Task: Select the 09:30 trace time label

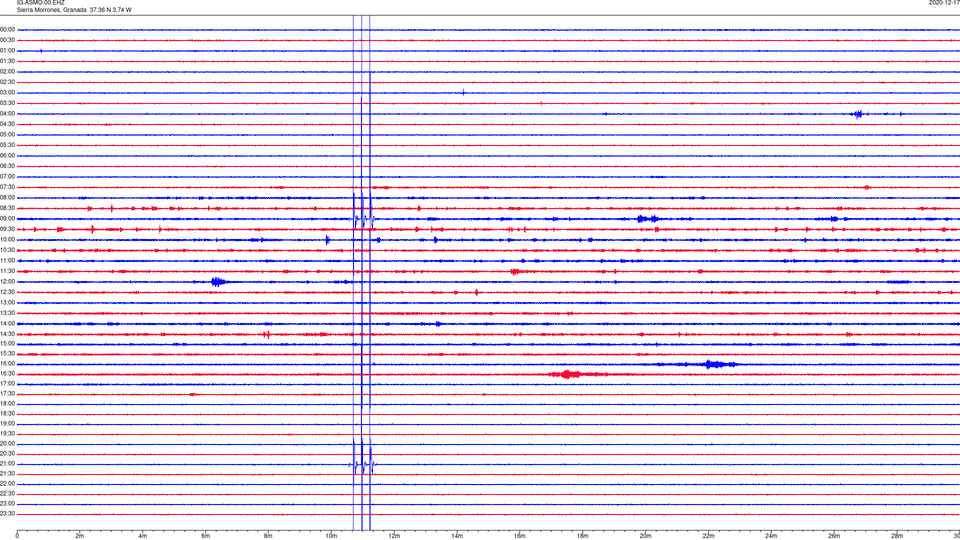Action: click(7, 229)
